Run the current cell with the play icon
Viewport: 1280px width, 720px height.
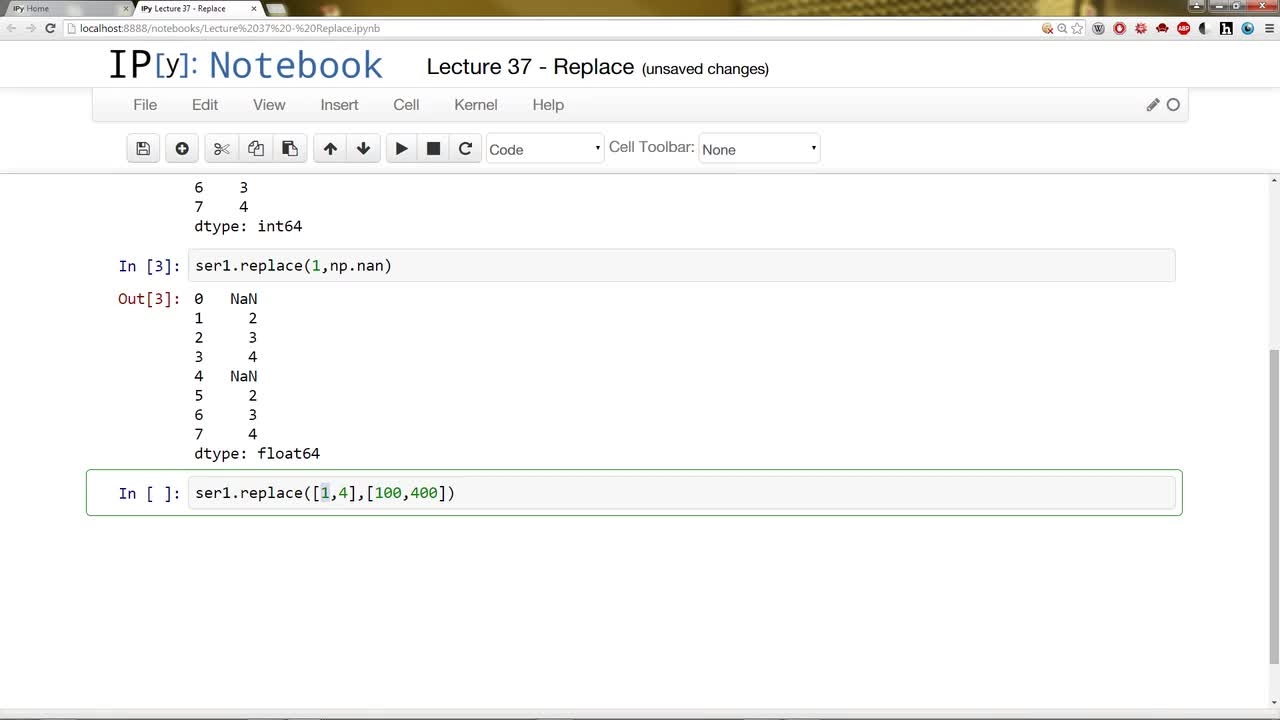click(x=401, y=149)
